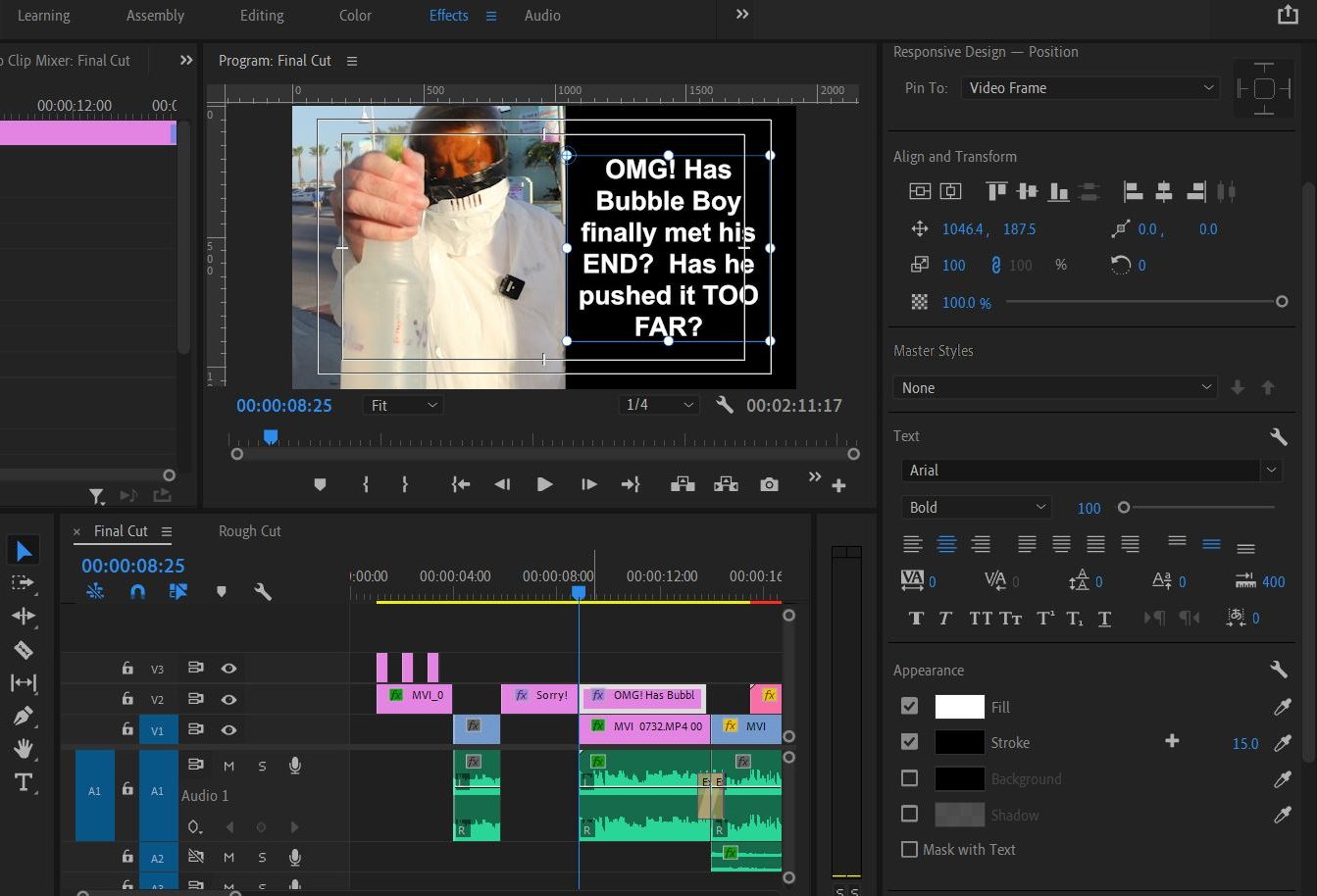Select the Sorry! clip on V2

(539, 699)
